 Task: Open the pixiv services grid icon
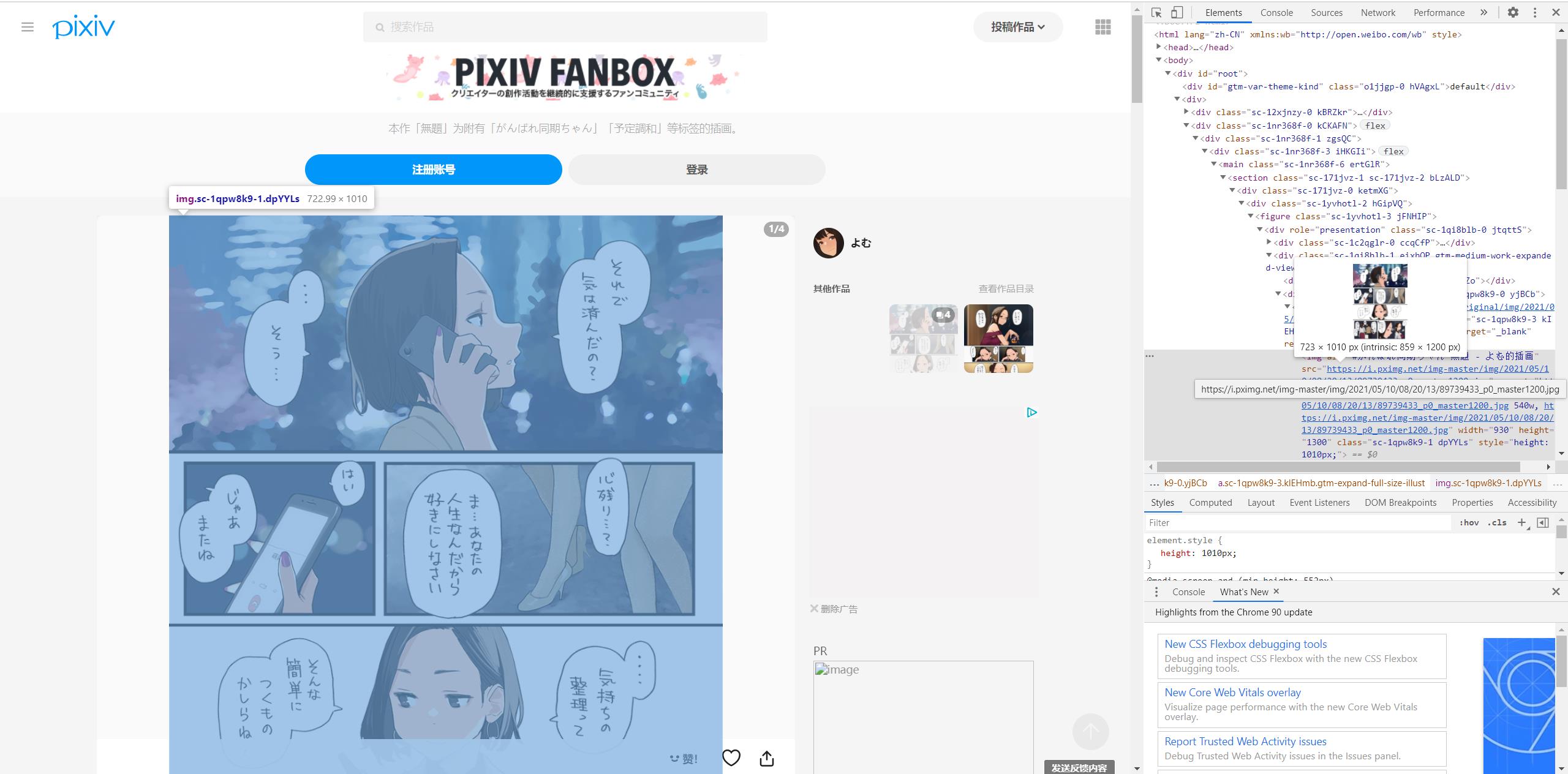1102,27
